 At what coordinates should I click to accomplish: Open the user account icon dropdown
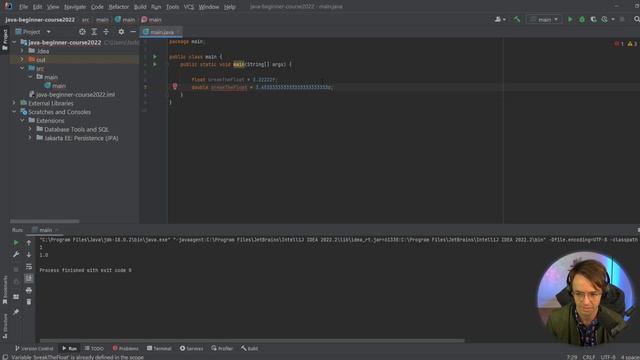(x=500, y=19)
